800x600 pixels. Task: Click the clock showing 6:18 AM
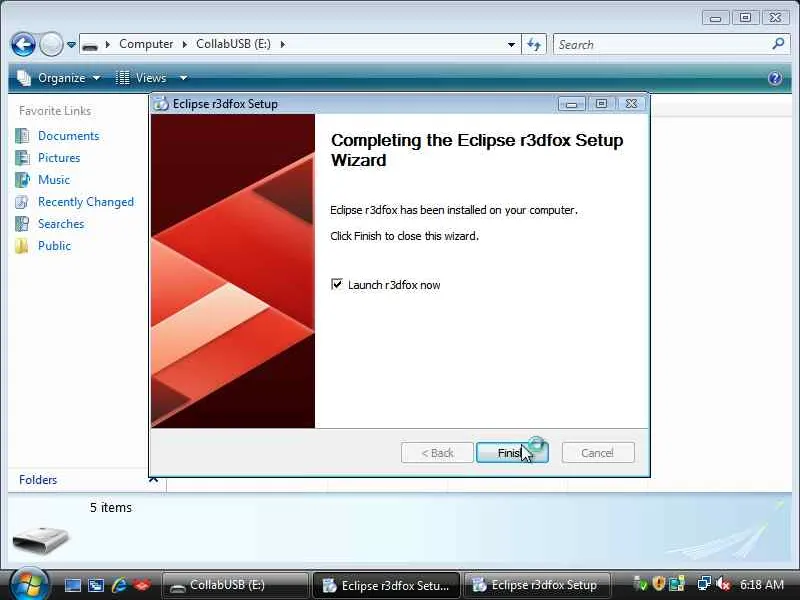click(762, 584)
